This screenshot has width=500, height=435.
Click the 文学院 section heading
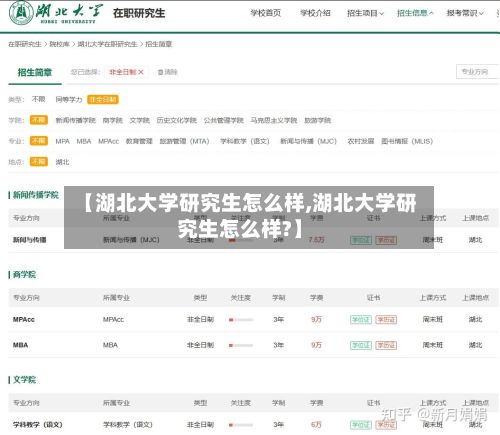(24, 380)
